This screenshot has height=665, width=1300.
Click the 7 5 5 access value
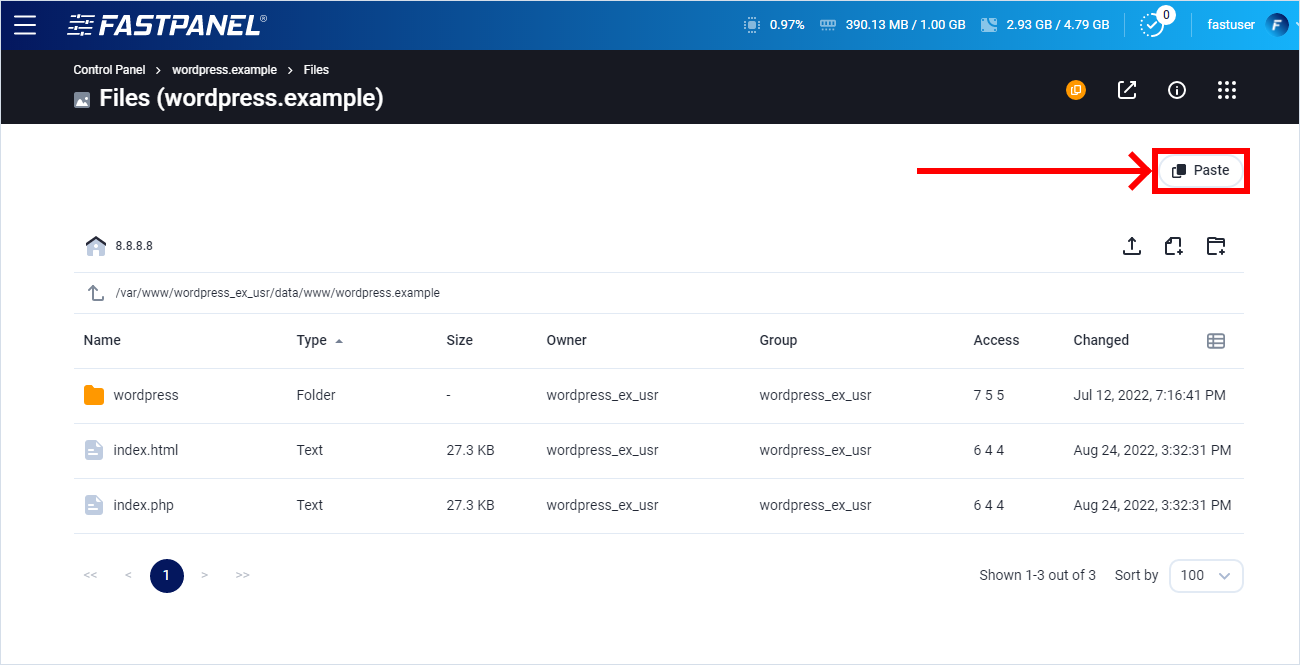(x=989, y=395)
